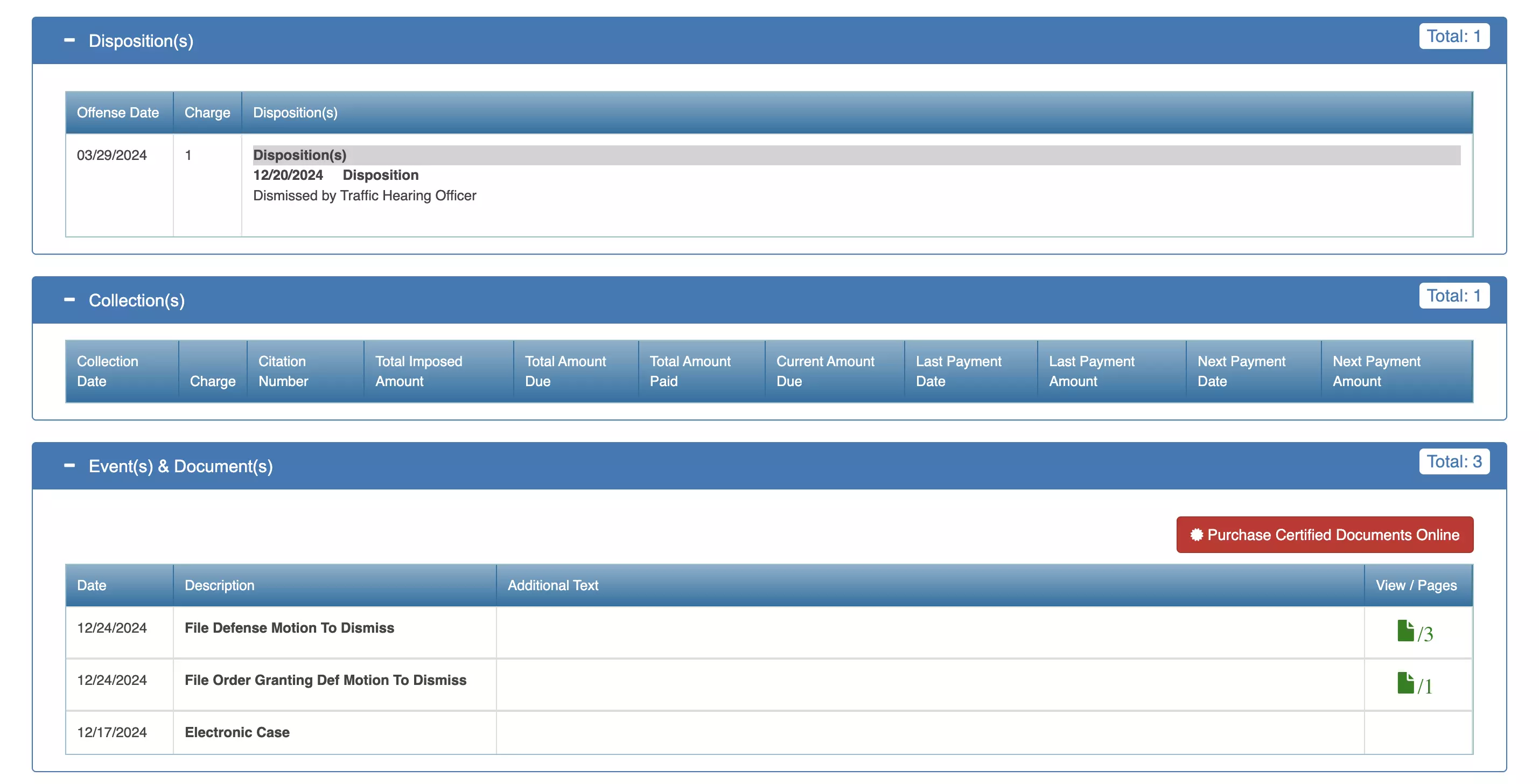Image resolution: width=1539 pixels, height=784 pixels.
Task: Click the Disposition(s) column header
Action: tap(857, 113)
